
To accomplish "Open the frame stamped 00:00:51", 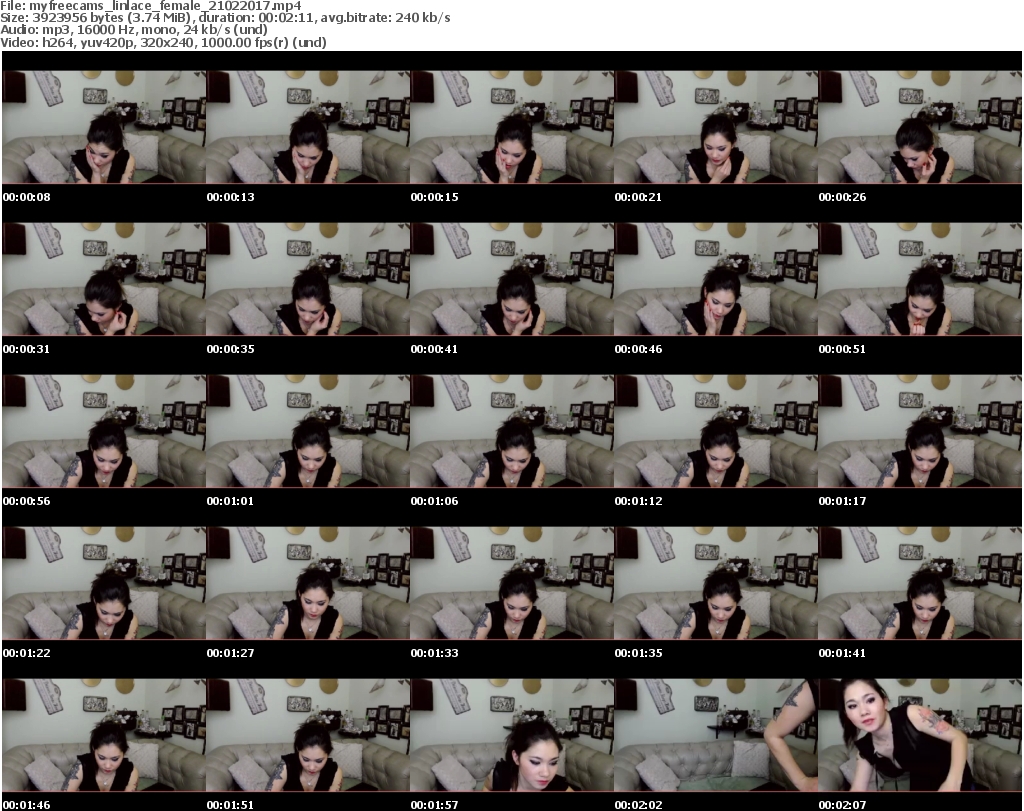I will pyautogui.click(x=920, y=279).
